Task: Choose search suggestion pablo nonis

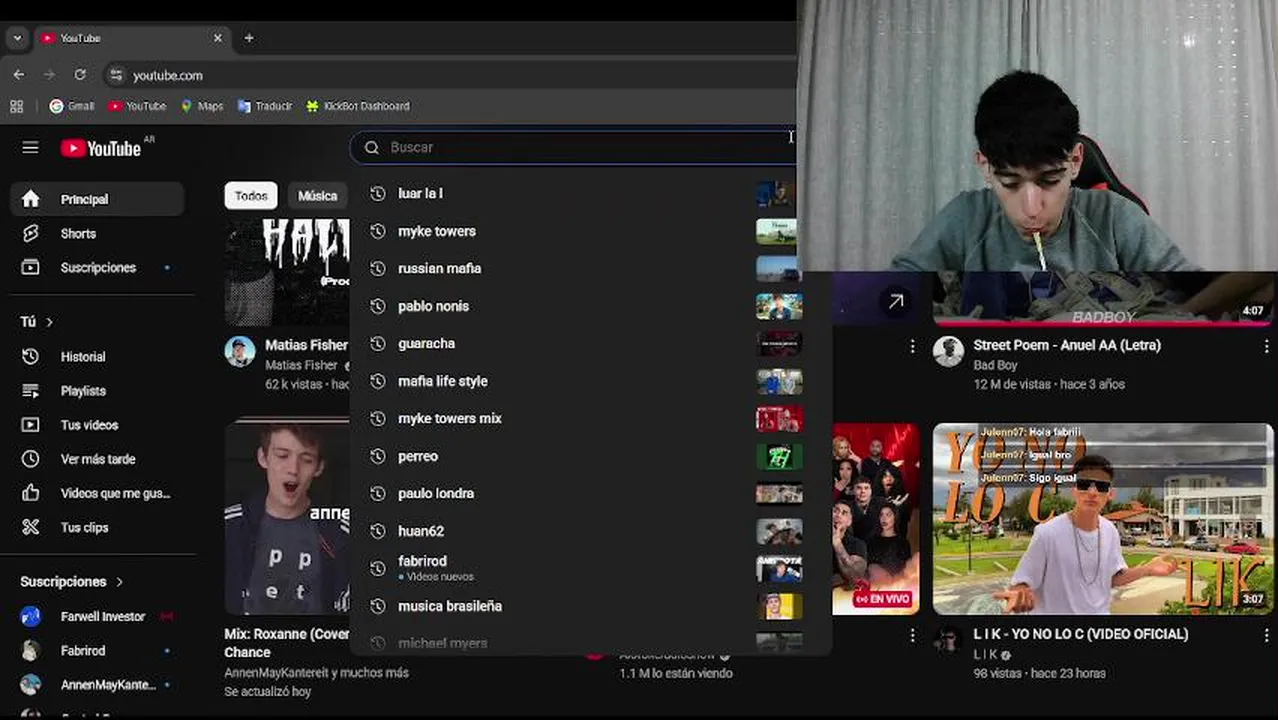Action: coord(589,306)
